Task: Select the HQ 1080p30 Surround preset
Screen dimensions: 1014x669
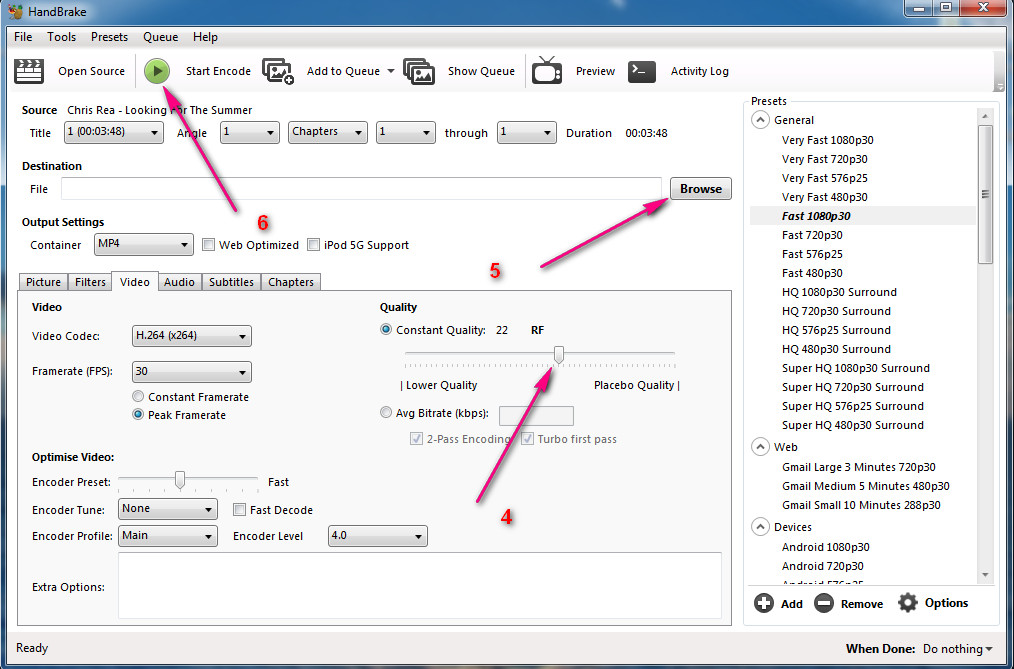Action: click(x=839, y=292)
